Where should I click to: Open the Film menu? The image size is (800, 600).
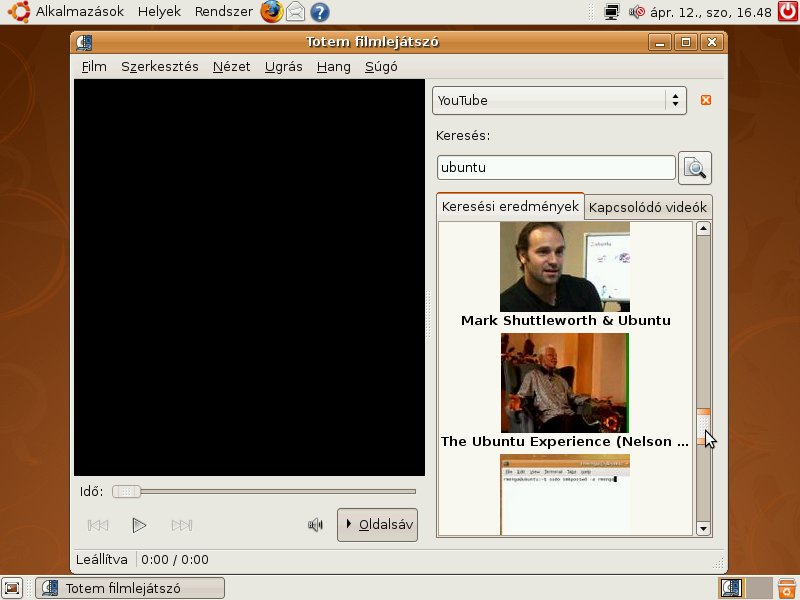(x=94, y=67)
